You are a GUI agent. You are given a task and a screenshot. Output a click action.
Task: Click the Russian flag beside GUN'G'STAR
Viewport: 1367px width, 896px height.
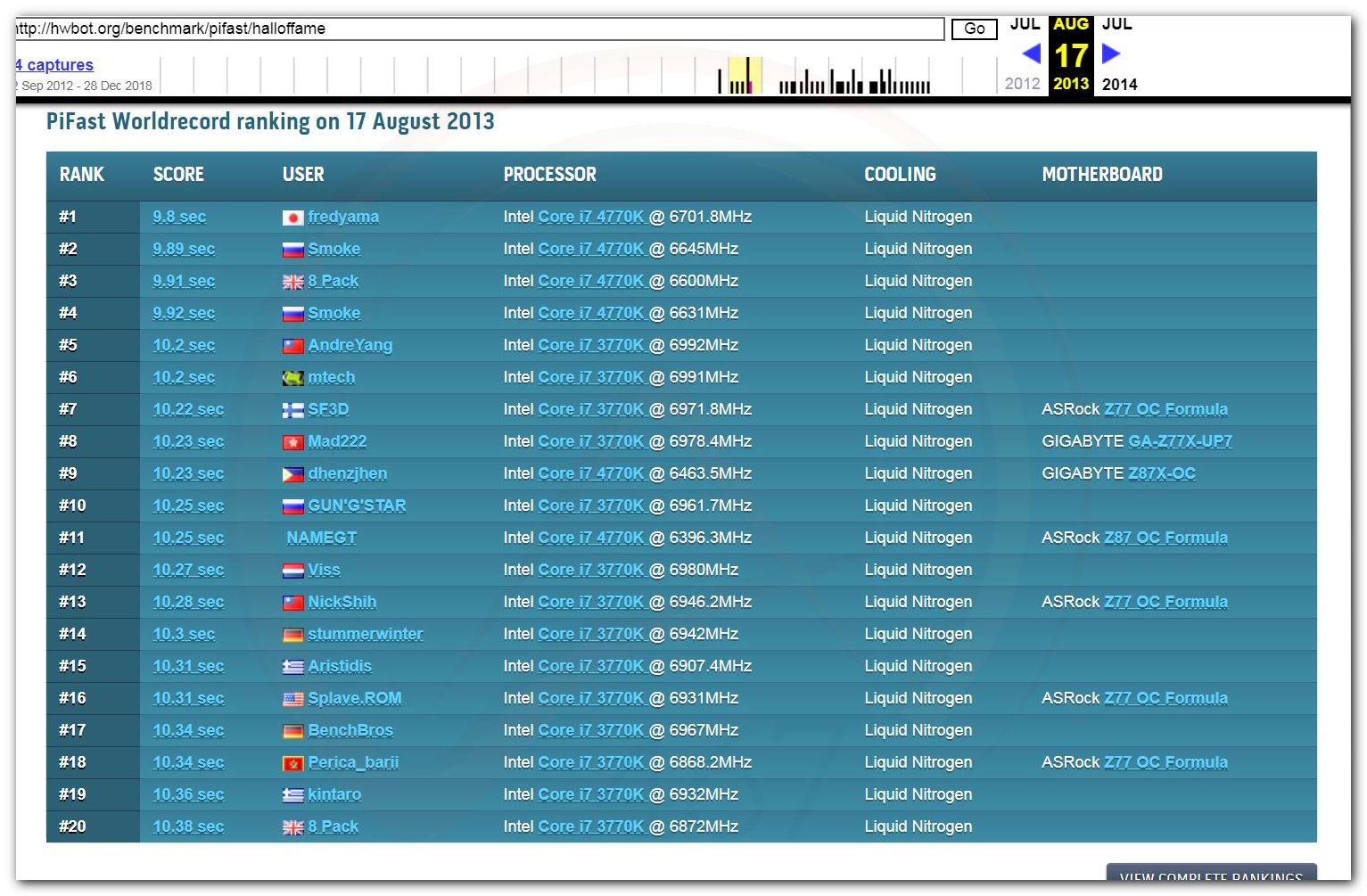(x=292, y=506)
